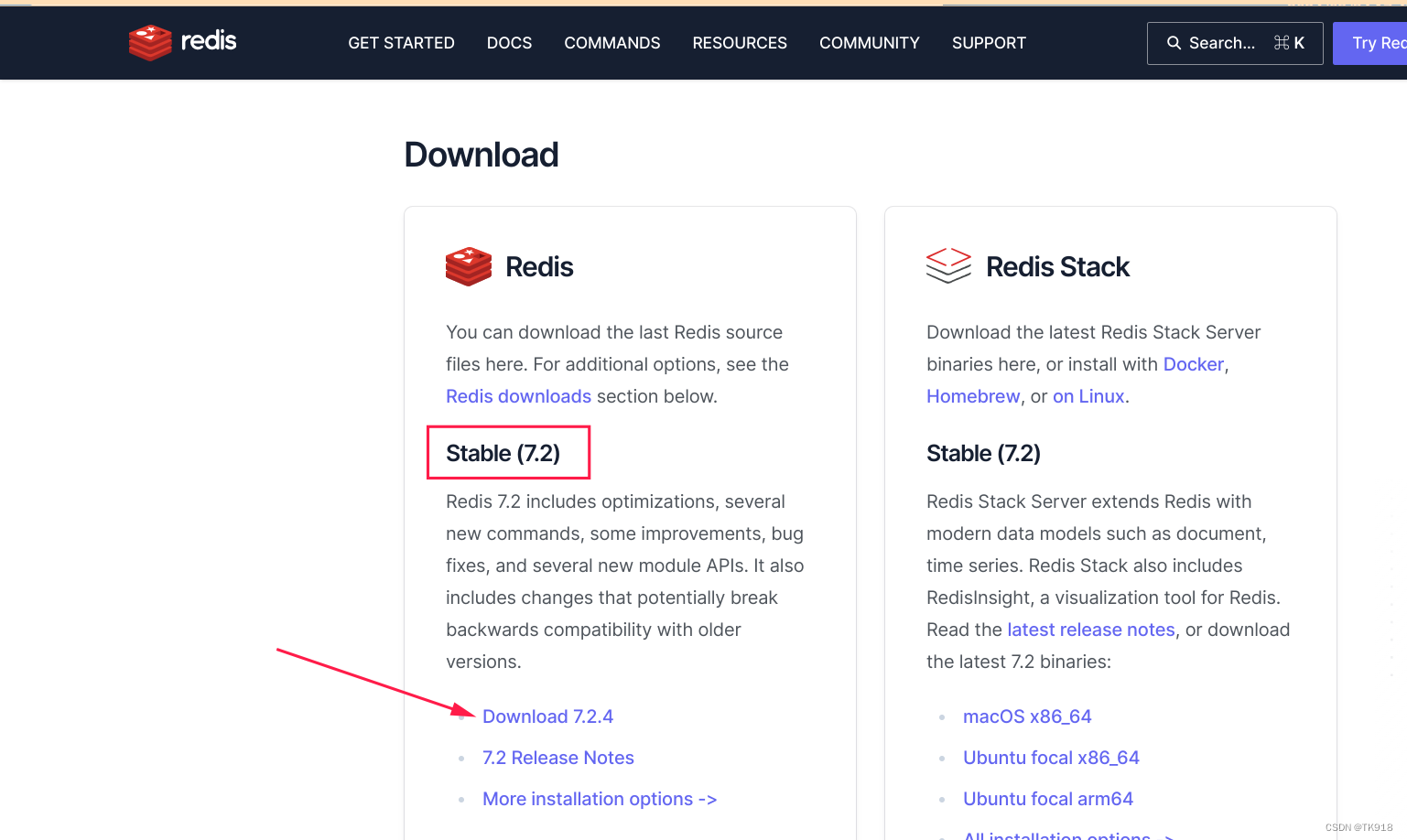Image resolution: width=1407 pixels, height=840 pixels.
Task: Click the Docker link
Action: tap(1194, 364)
